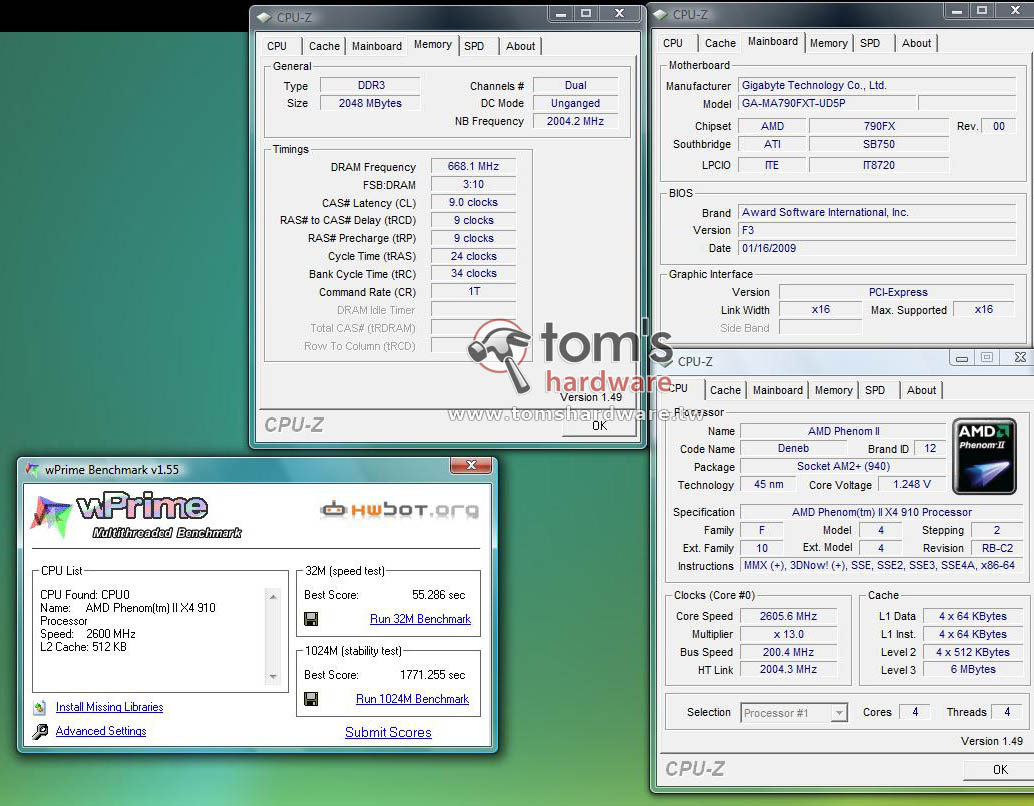The width and height of the screenshot is (1034, 806).
Task: Open About tab in CPU-Z Mainboard window
Action: (x=917, y=43)
